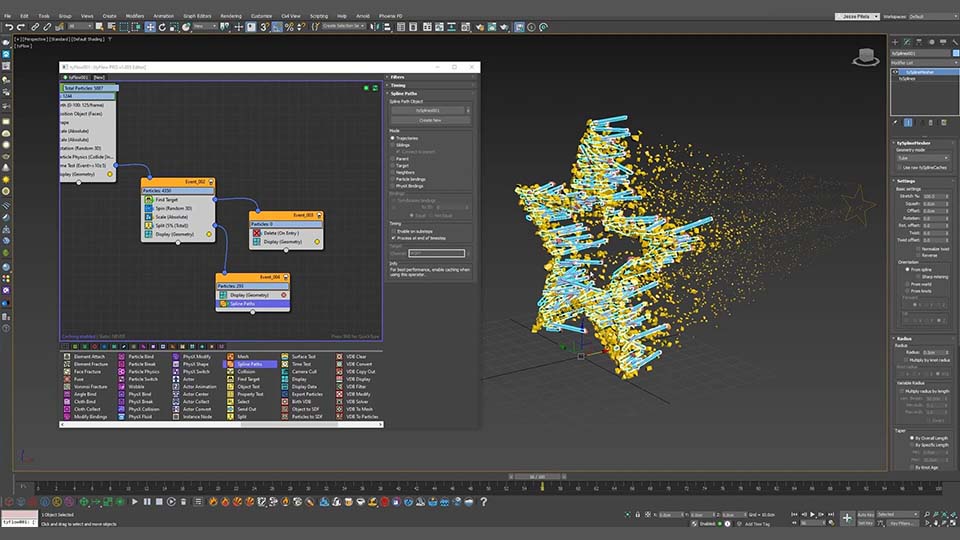Select tySplineMesher in the modifier stack
The image size is (960, 540).
924,72
